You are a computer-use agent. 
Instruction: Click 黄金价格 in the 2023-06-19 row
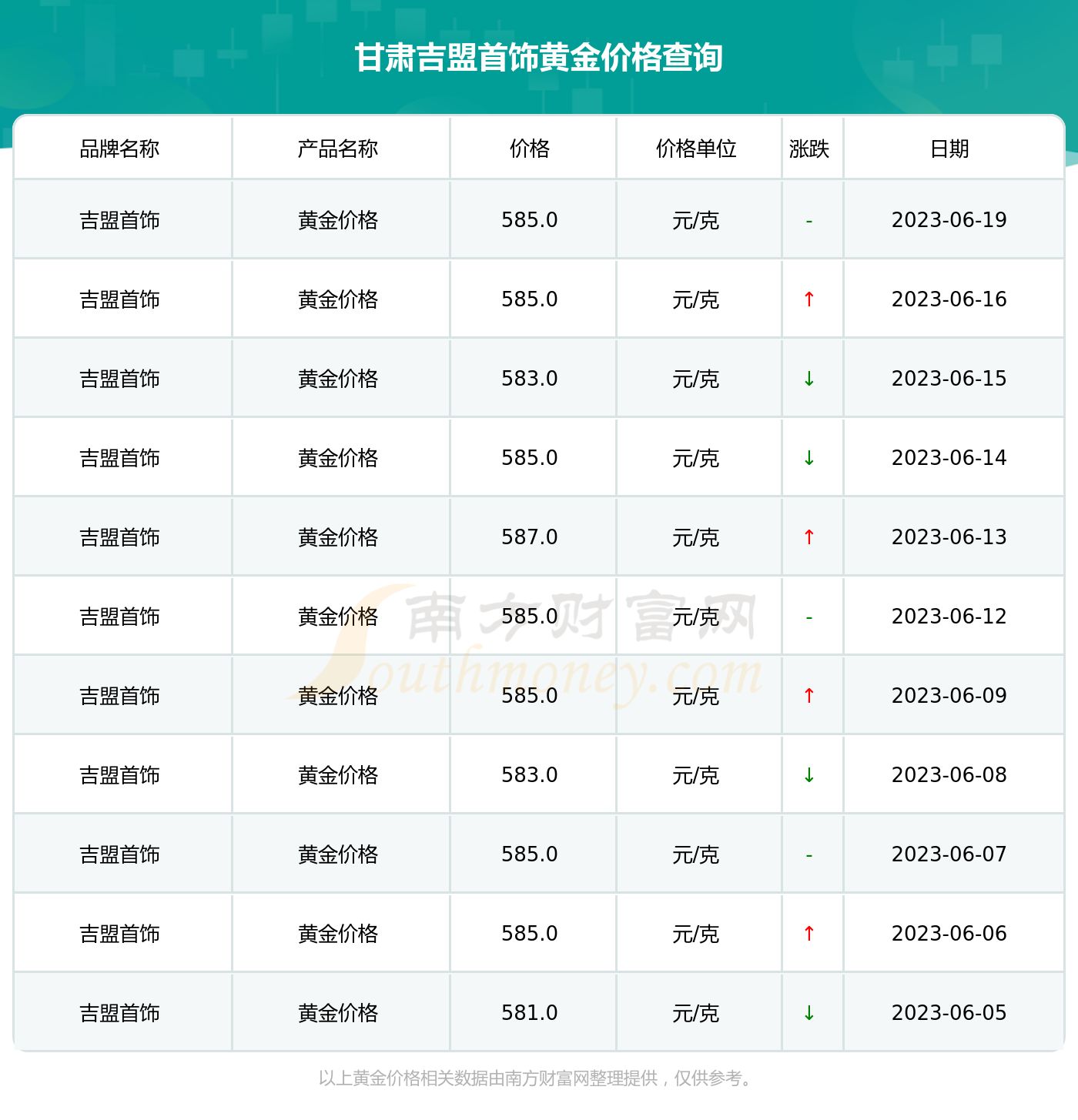point(338,220)
